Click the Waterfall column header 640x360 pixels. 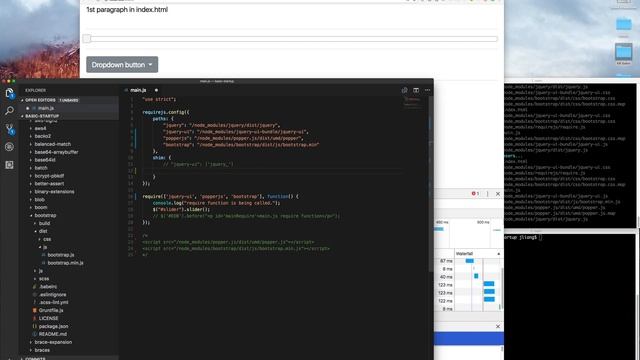click(478, 254)
